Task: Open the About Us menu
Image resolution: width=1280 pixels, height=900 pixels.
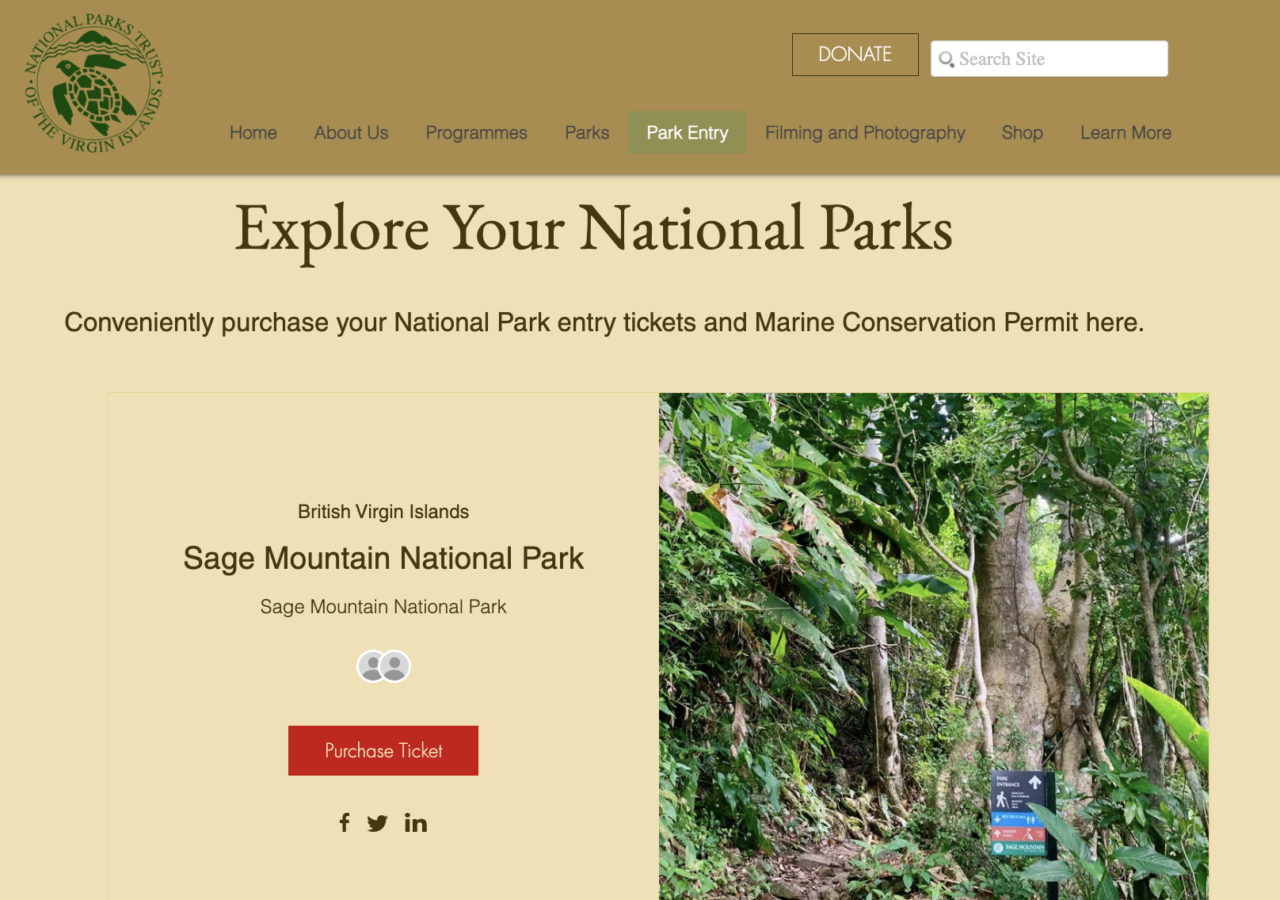Action: (x=351, y=133)
